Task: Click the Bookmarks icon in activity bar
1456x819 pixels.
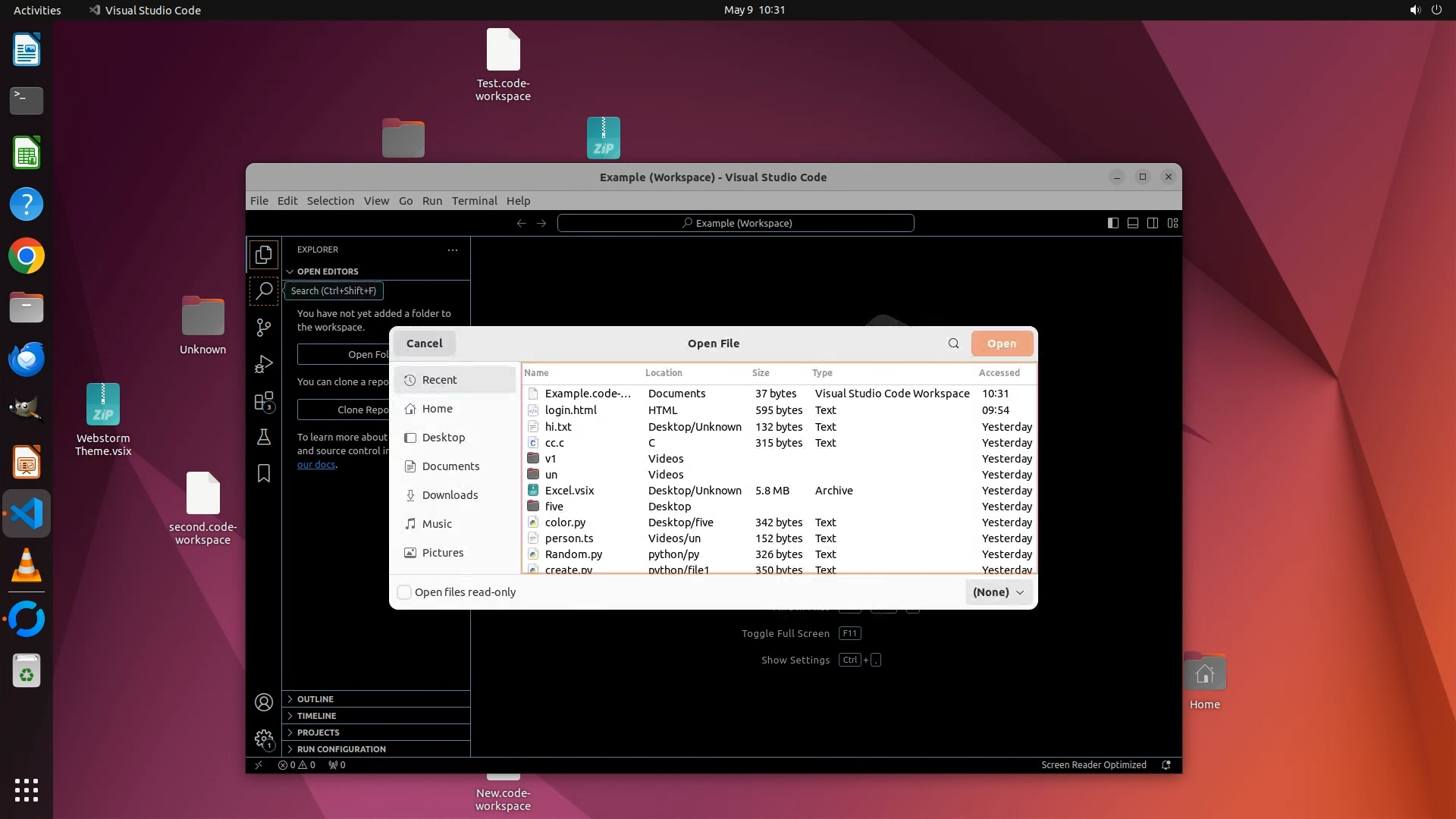Action: tap(263, 474)
